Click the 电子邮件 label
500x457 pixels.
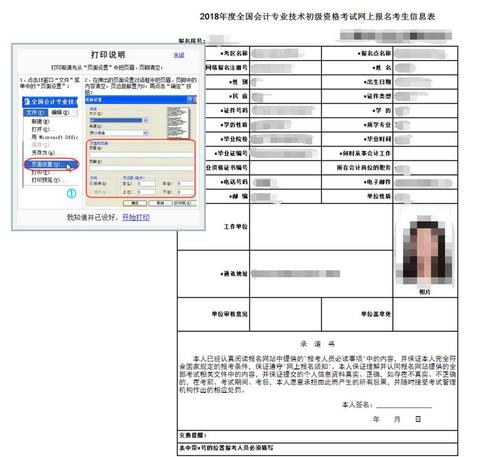pyautogui.click(x=378, y=182)
